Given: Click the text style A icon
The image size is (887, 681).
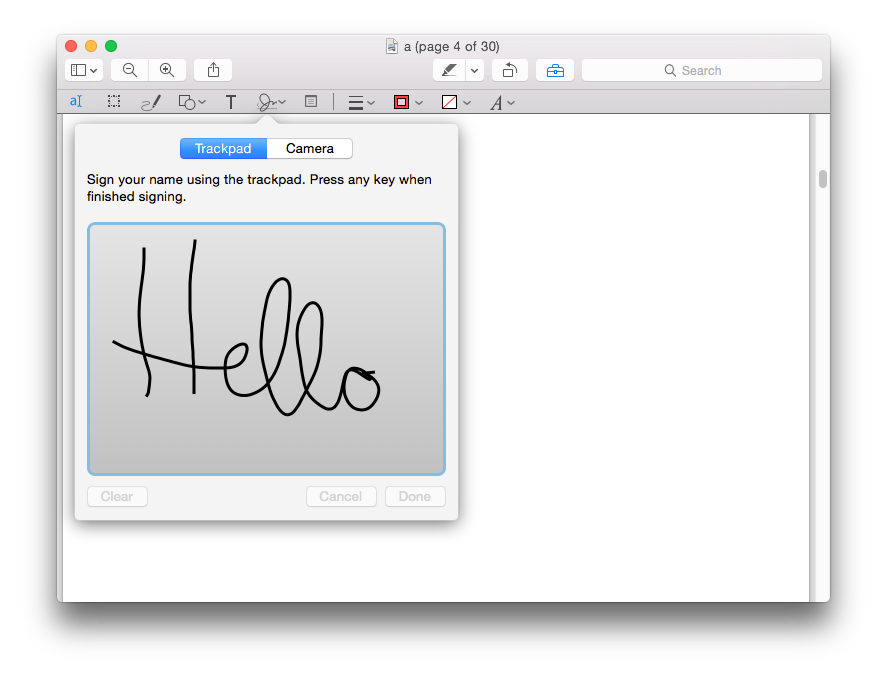Looking at the screenshot, I should pyautogui.click(x=496, y=103).
